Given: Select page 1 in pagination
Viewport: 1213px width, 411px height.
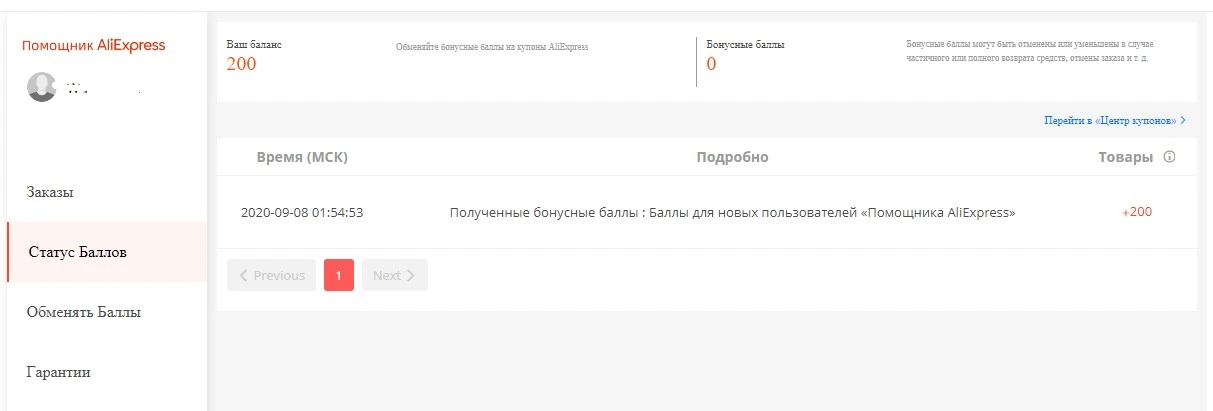Looking at the screenshot, I should (x=339, y=275).
